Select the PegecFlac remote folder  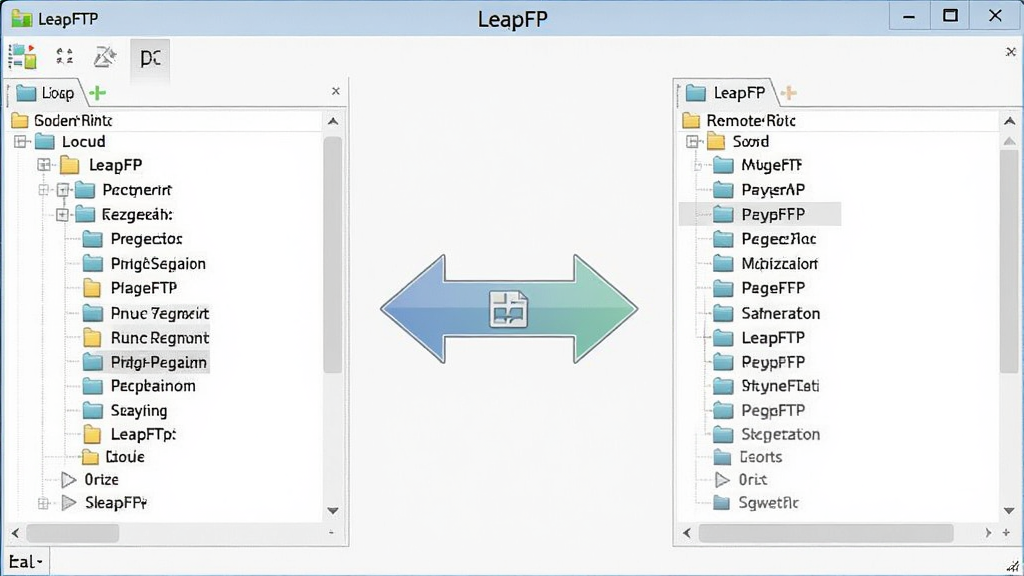[x=764, y=239]
